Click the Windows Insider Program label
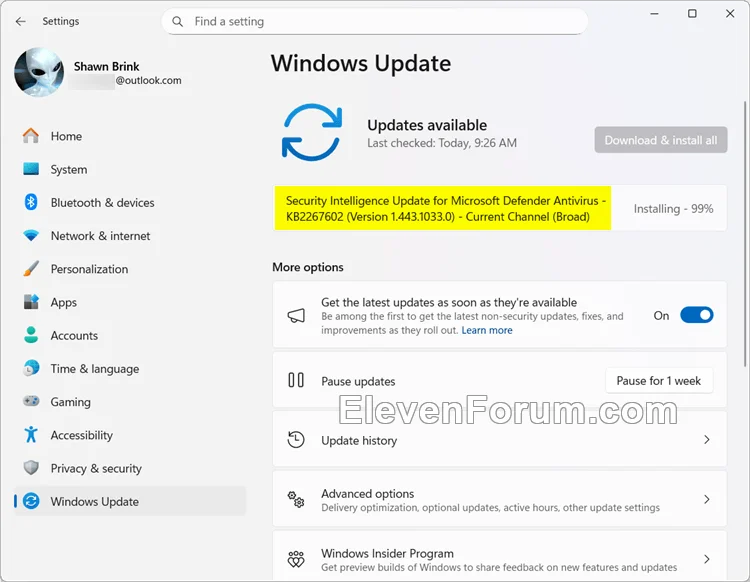The height and width of the screenshot is (582, 750). [387, 553]
